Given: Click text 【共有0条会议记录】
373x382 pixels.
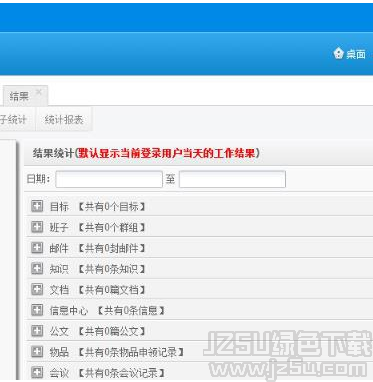Looking at the screenshot, I should 121,373.
